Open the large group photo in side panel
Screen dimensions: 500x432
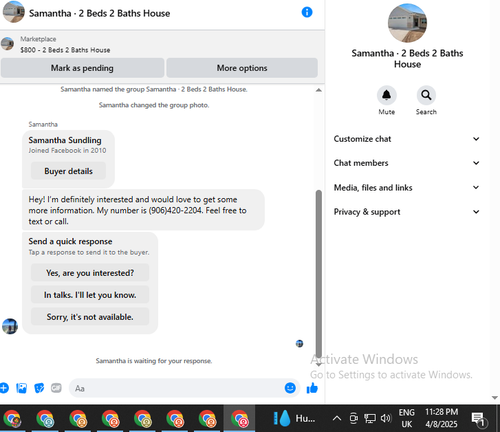407,23
